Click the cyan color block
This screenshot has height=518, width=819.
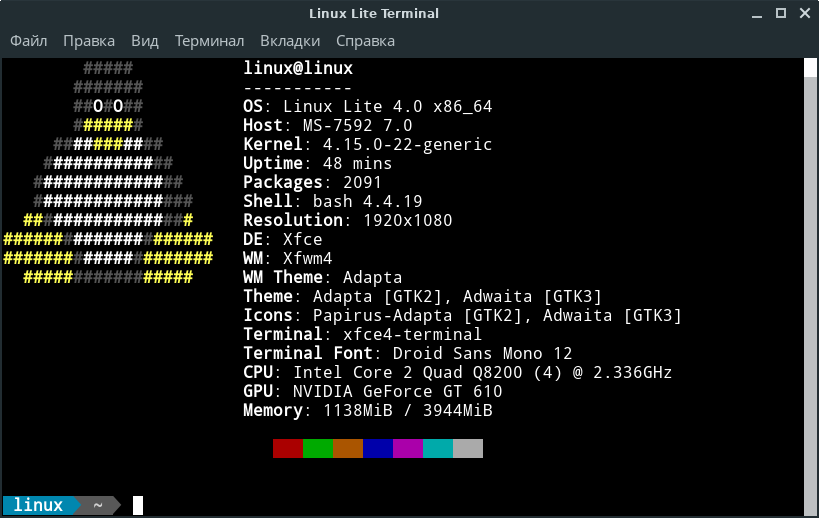[x=438, y=449]
